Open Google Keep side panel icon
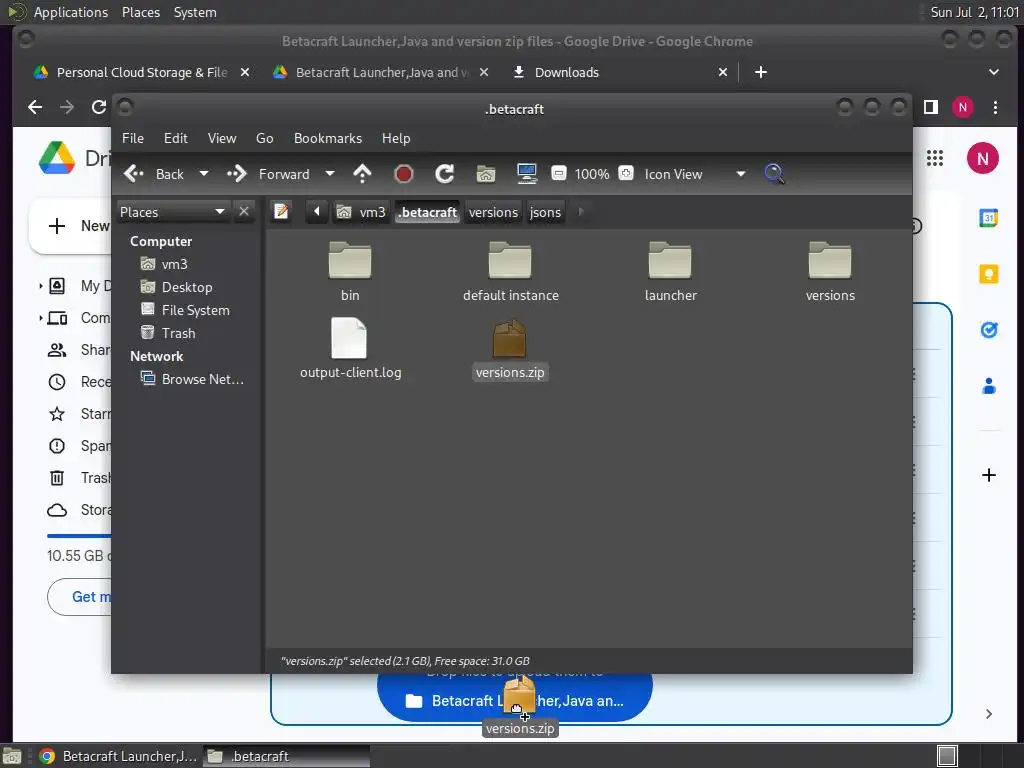 click(x=989, y=274)
